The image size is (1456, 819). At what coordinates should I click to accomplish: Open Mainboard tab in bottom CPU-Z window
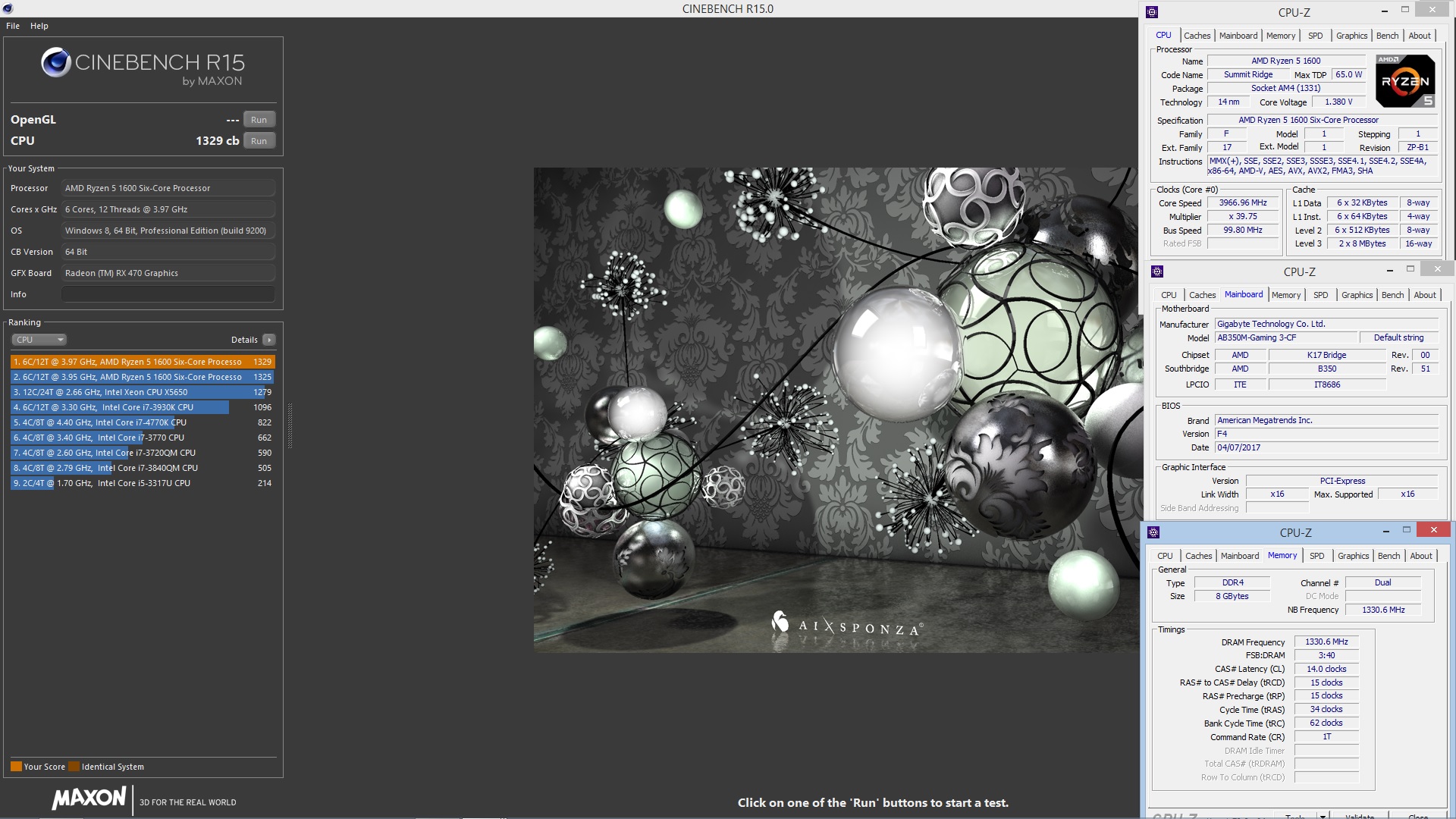tap(1240, 556)
